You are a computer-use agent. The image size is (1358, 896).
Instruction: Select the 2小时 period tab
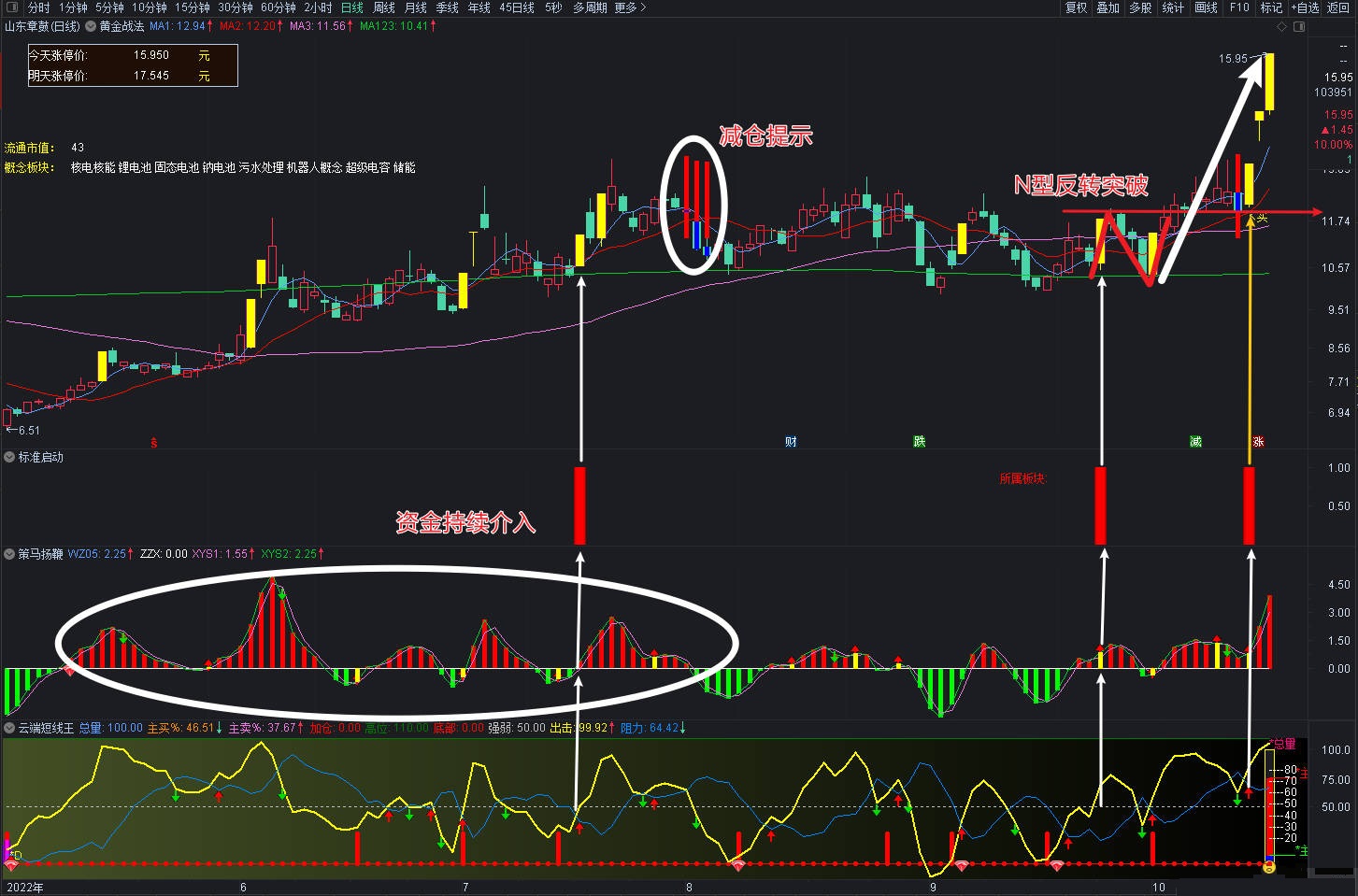(318, 7)
